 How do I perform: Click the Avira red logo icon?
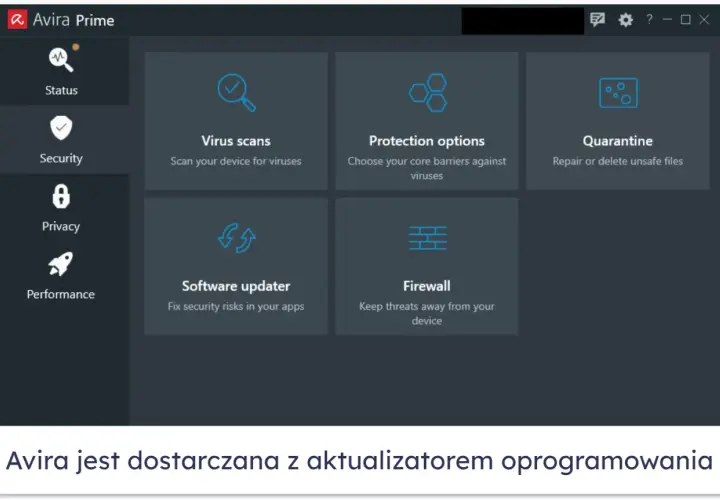tap(17, 20)
